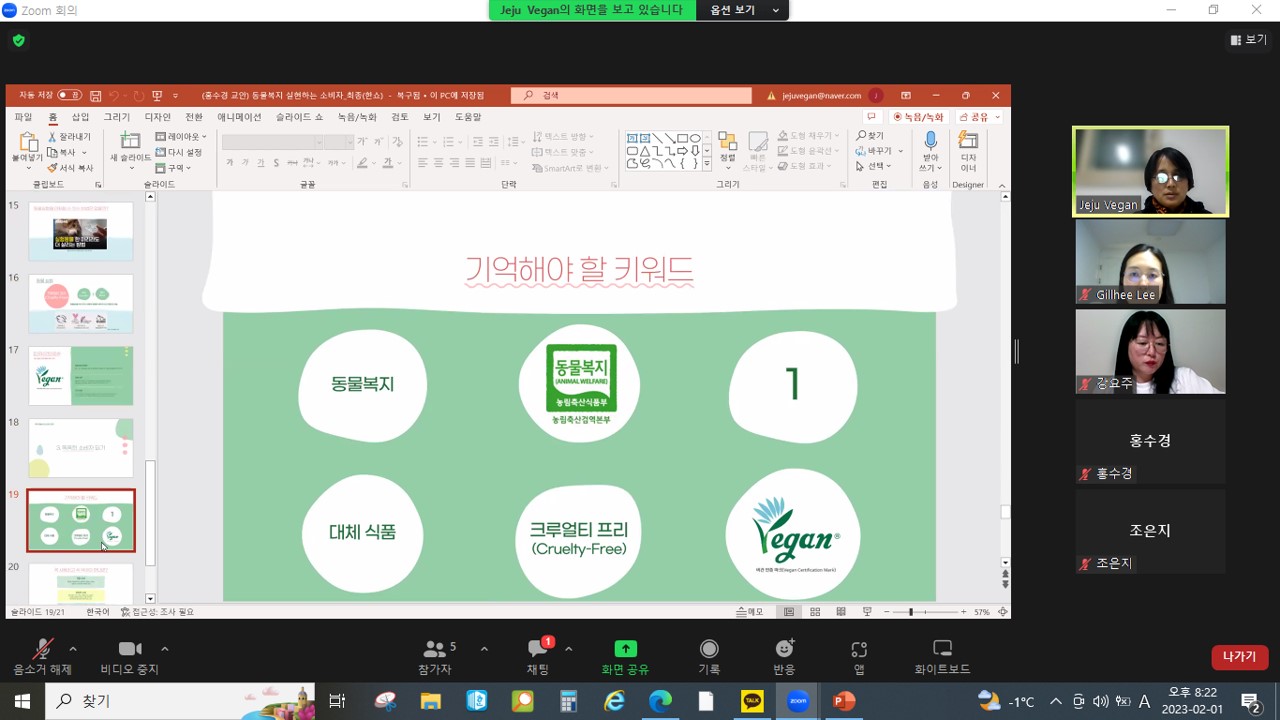Click the Windows taskbar search box
This screenshot has width=1280, height=720.
[180, 701]
